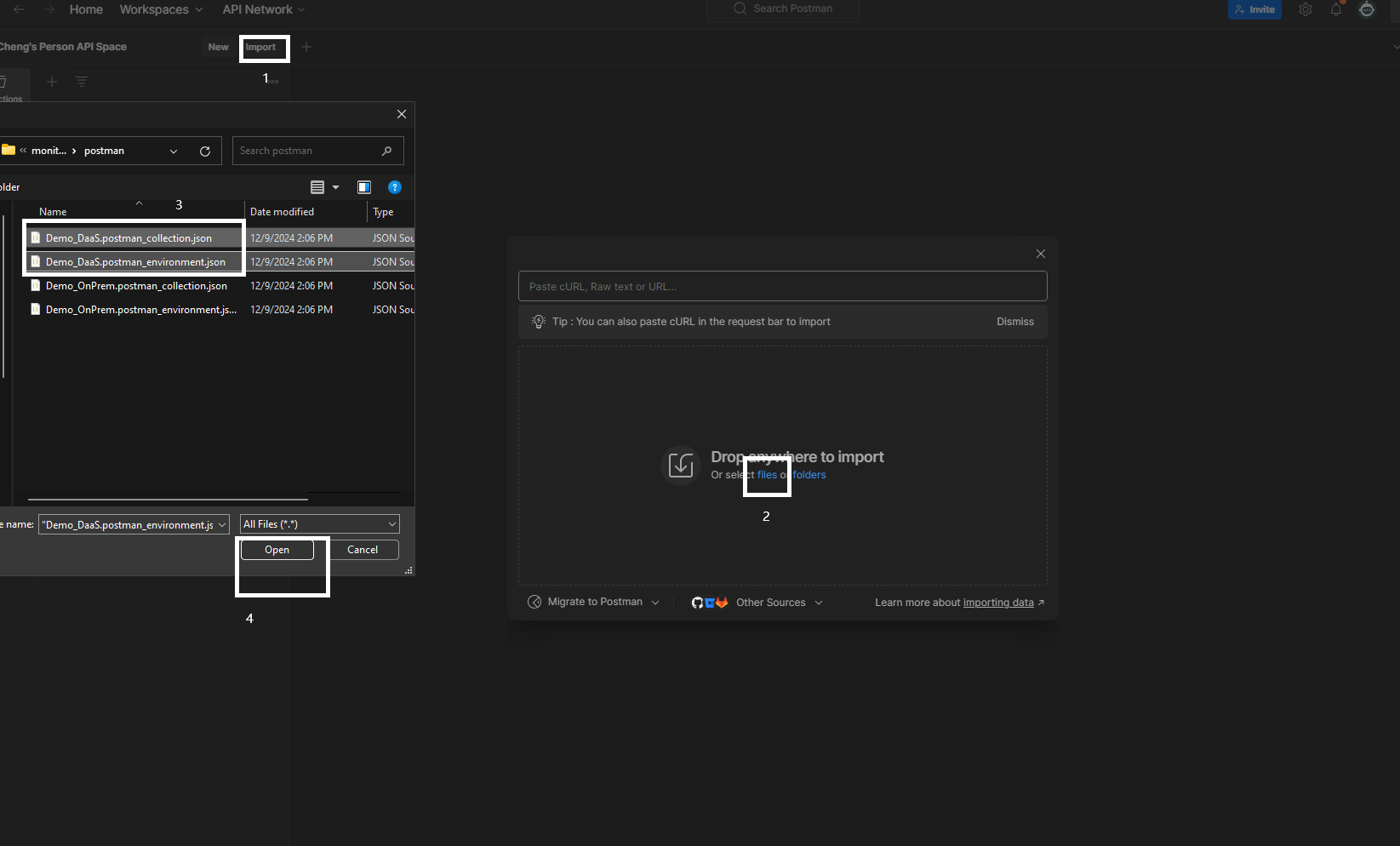Follow the 'importing data' link

997,603
